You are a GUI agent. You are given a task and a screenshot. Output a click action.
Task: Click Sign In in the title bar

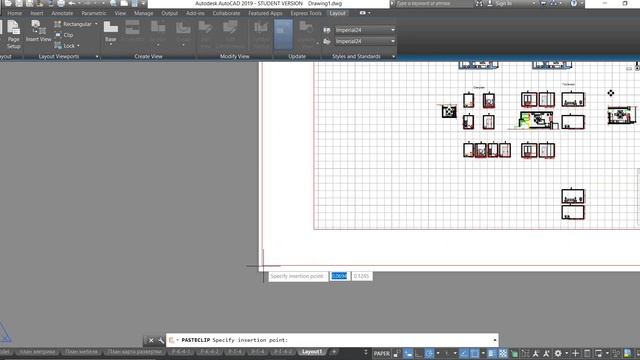coord(504,4)
